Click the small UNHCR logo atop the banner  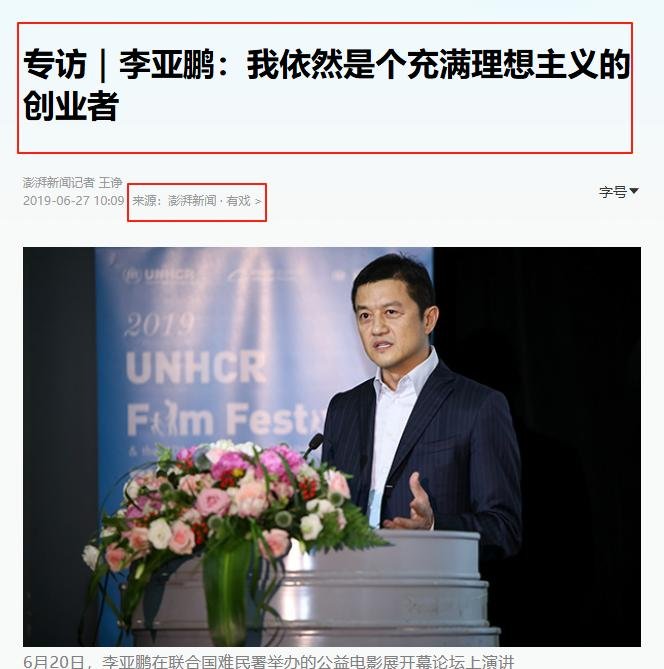160,275
